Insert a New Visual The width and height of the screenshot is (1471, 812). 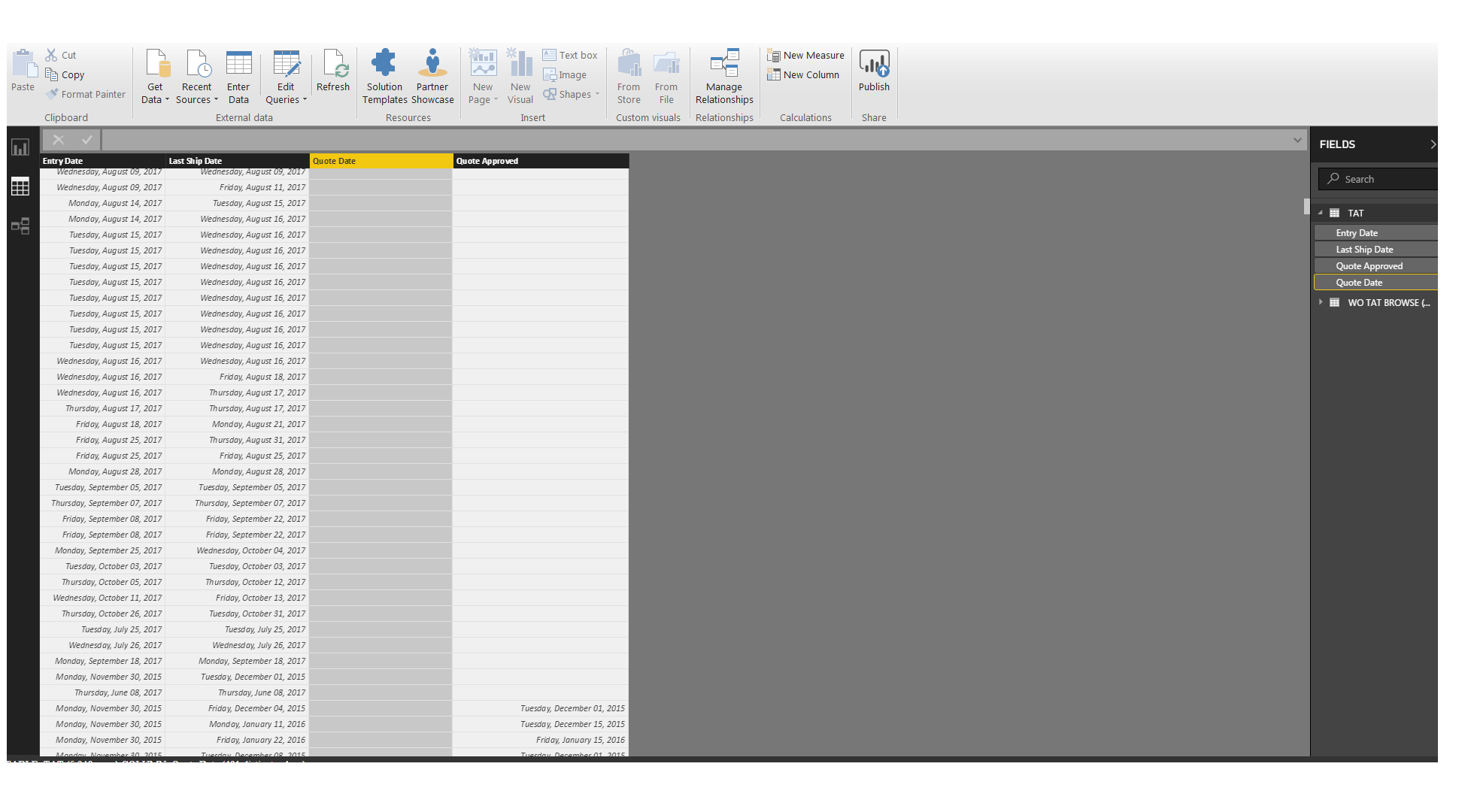[520, 77]
